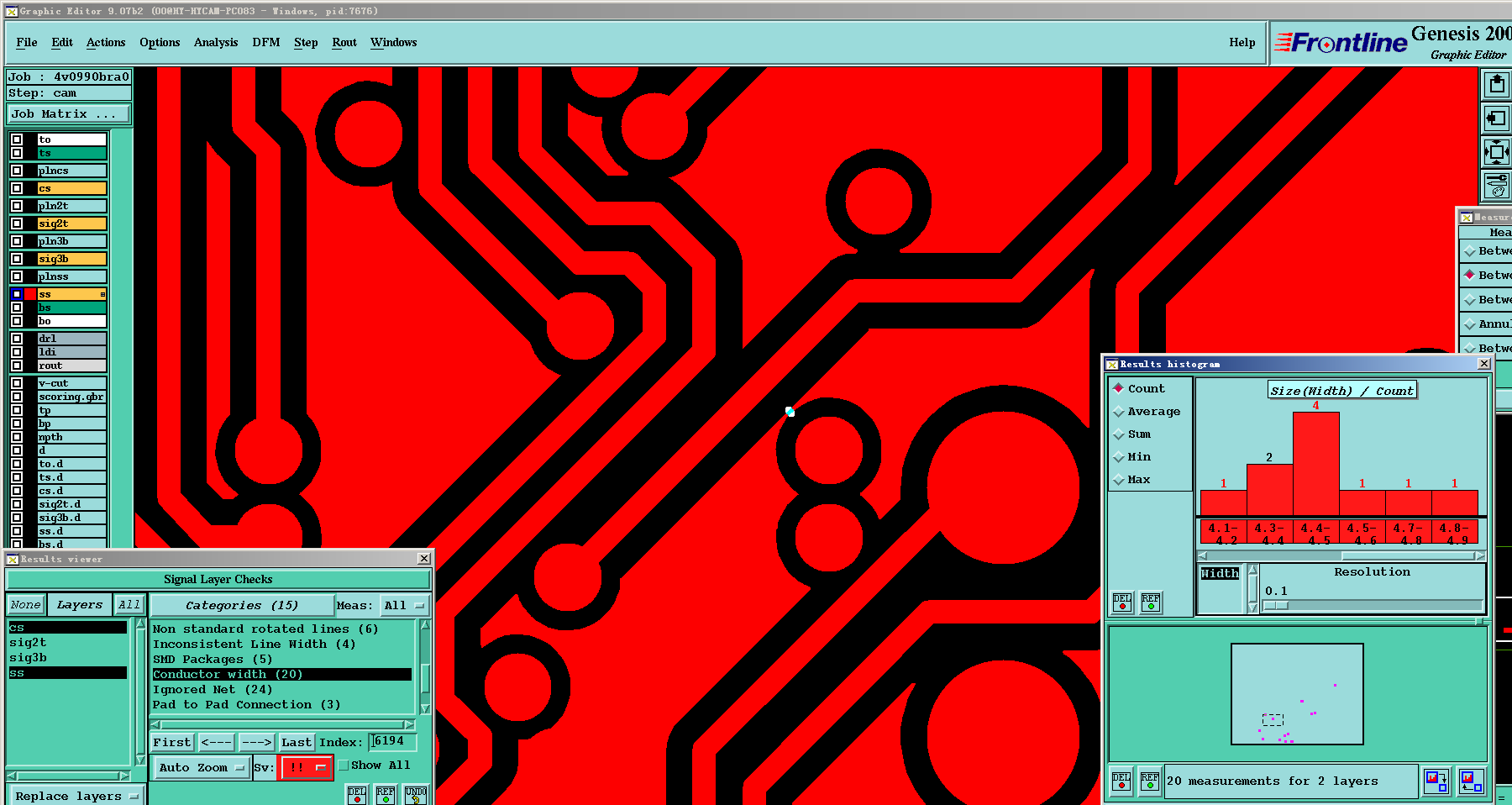Open the Actions menu
The height and width of the screenshot is (805, 1512).
click(106, 42)
